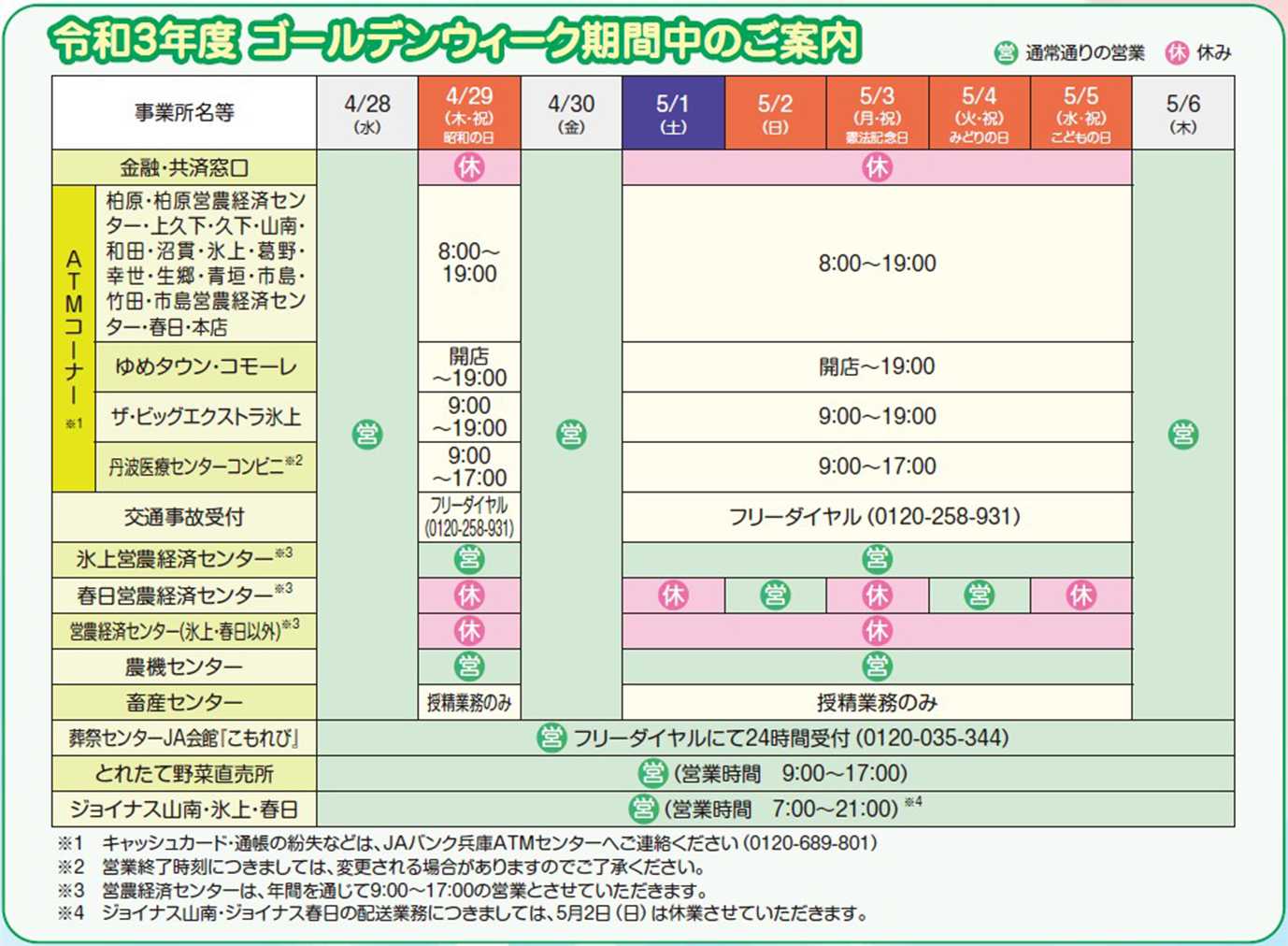
Task: Click 営 icon for 春日営農経済センター on 5/2
Action: coord(775,595)
